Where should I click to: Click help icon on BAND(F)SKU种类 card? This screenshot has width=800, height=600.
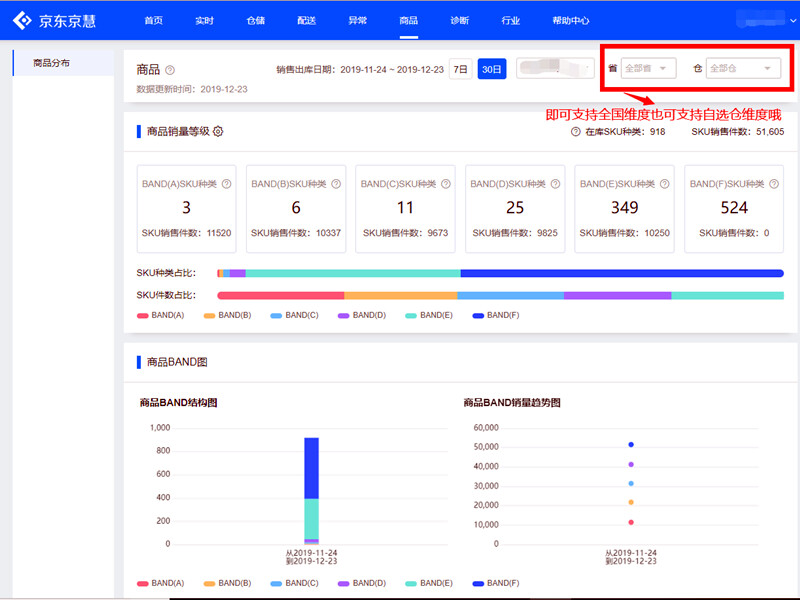point(774,184)
